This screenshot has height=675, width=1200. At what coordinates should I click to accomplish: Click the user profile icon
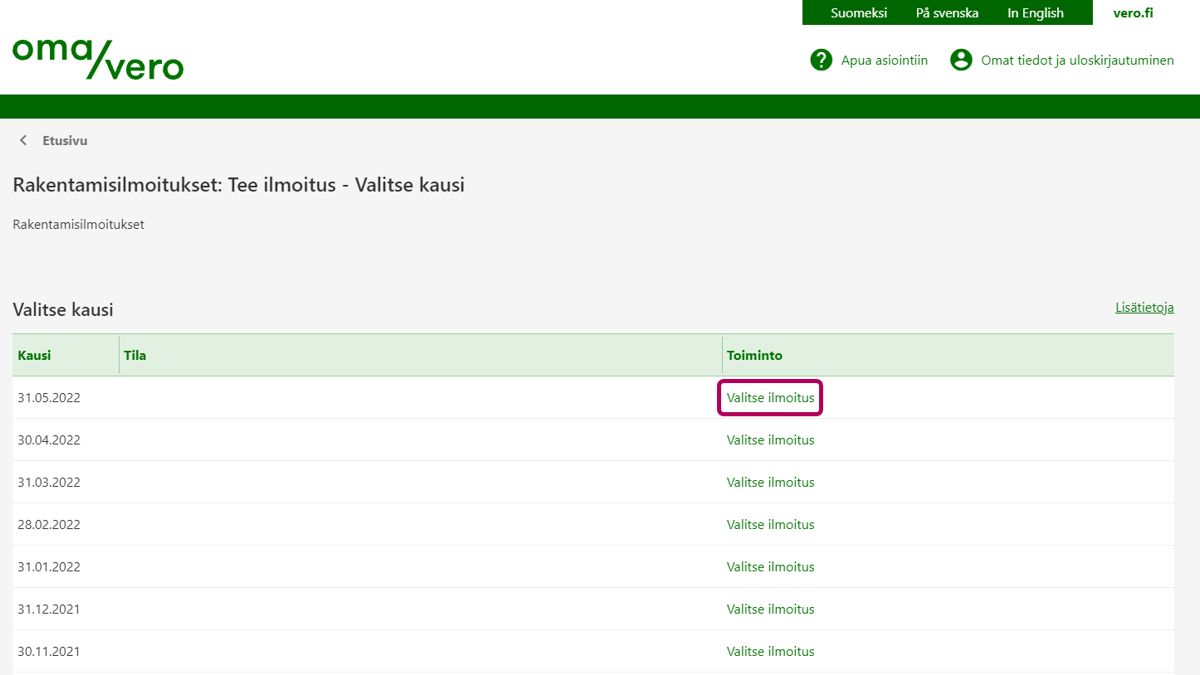[x=961, y=60]
